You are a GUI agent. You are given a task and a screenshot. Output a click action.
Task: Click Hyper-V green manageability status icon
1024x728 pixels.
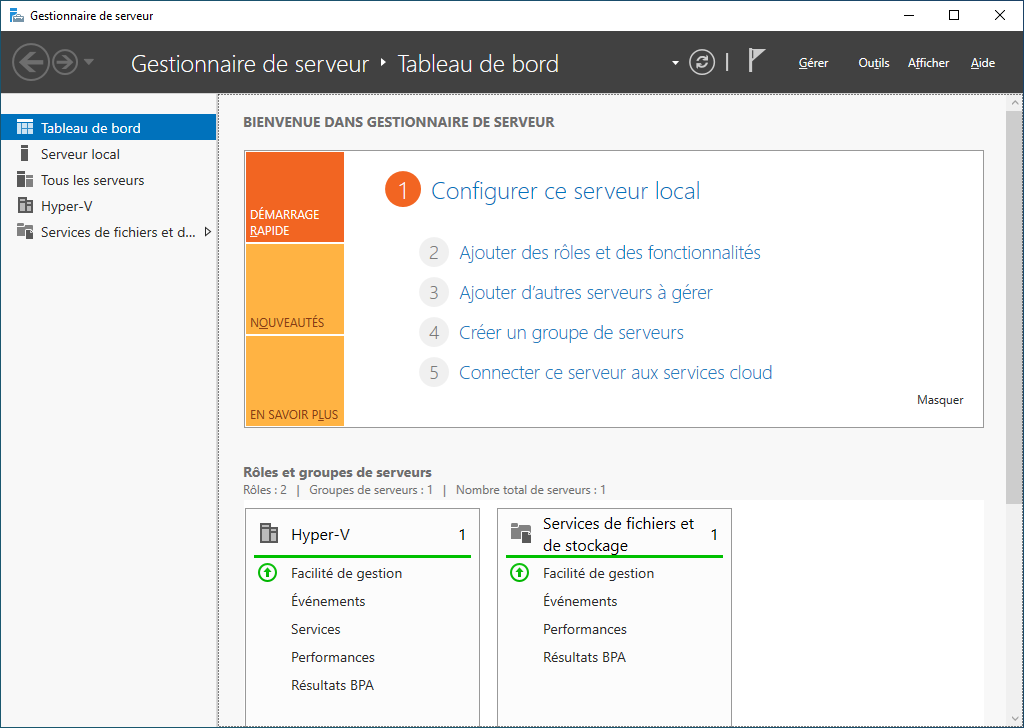[267, 573]
